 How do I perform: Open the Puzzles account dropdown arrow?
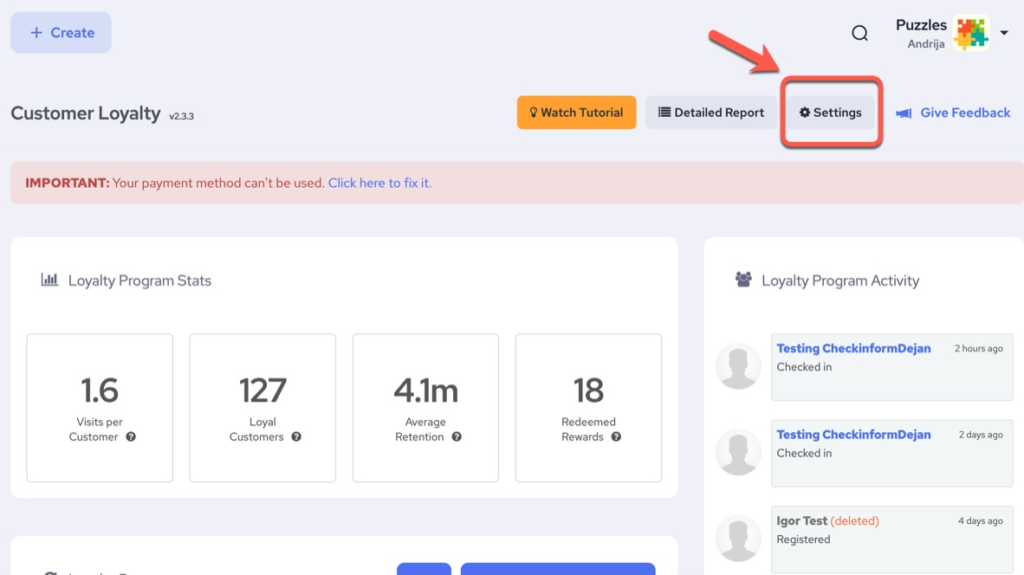click(1004, 33)
